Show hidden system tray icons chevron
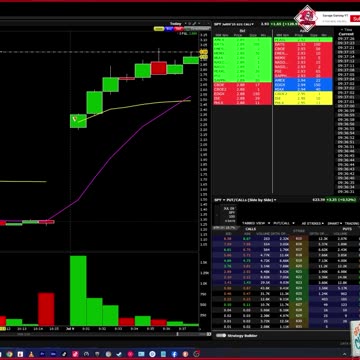This screenshot has height=360, width=360. (345, 354)
